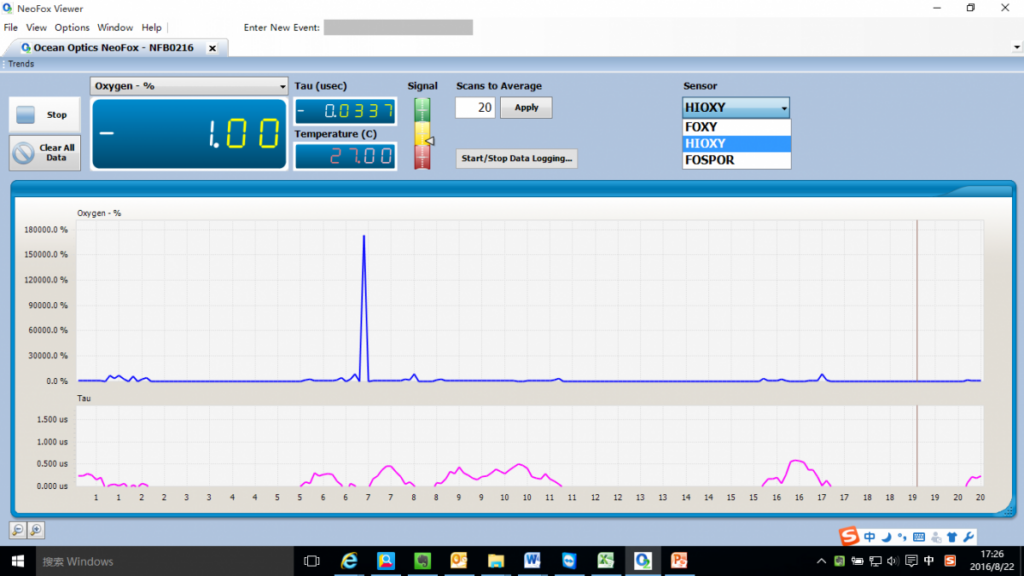Click the zoom in magnifier icon
Screen dimensions: 1024x576
36,530
